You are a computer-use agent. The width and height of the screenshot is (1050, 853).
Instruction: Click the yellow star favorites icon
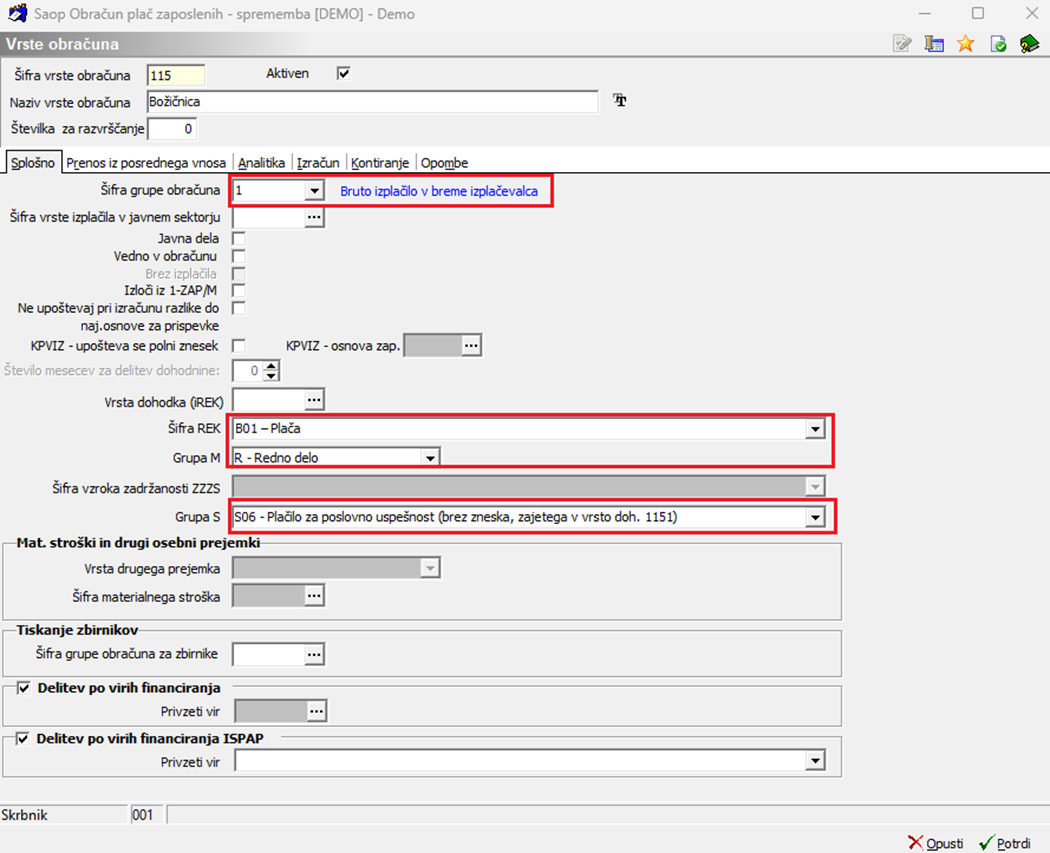click(x=966, y=44)
